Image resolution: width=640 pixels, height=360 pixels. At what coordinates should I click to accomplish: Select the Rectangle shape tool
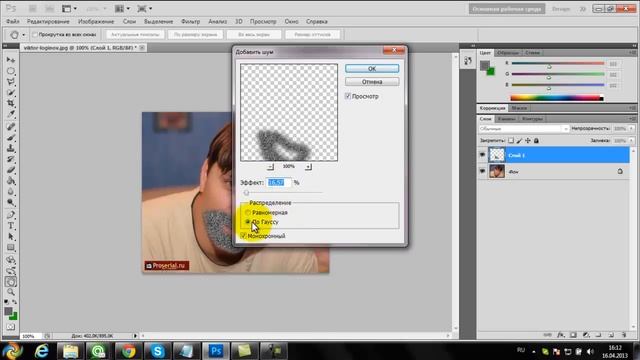click(x=11, y=248)
